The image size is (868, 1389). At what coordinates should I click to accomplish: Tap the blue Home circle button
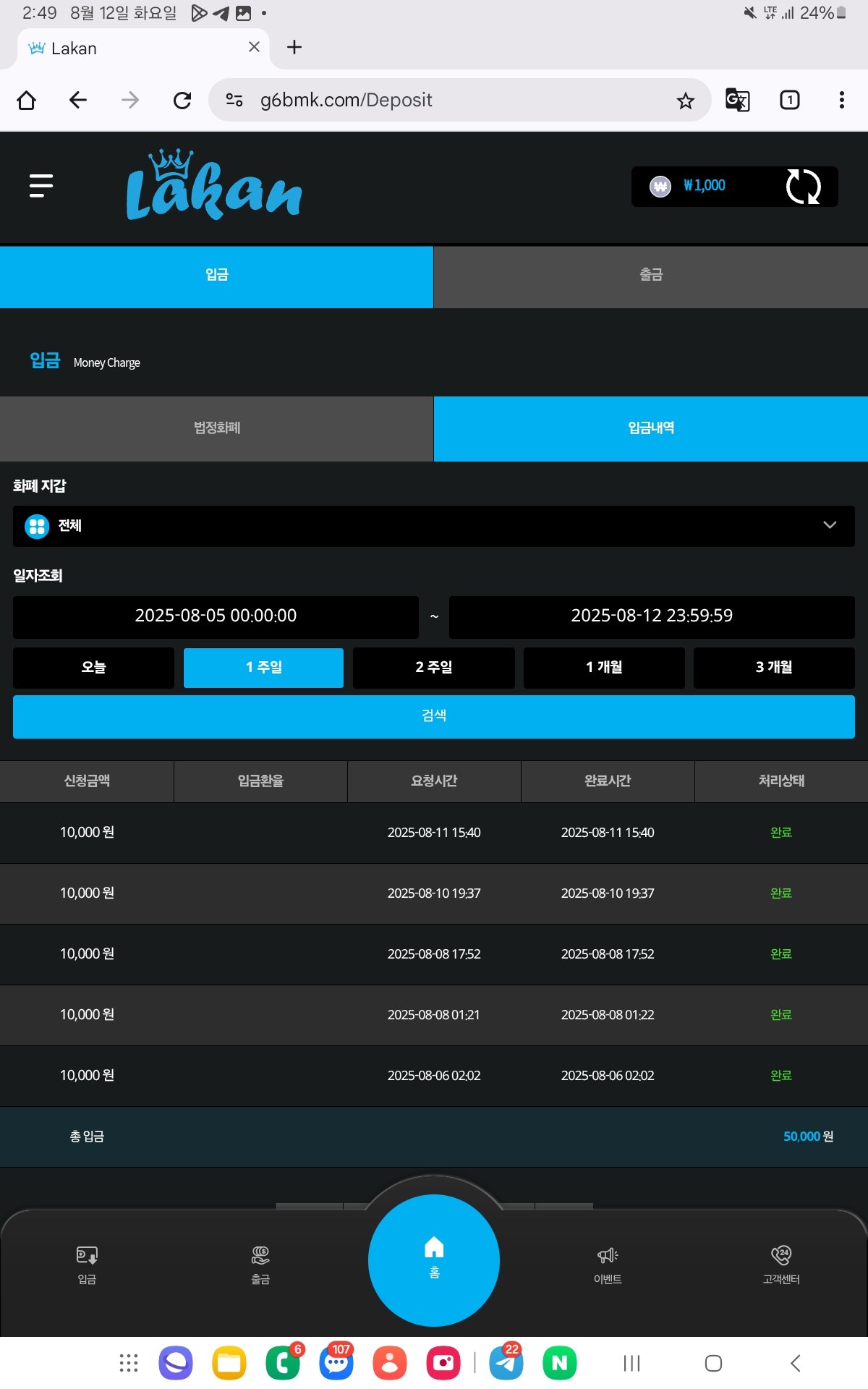(434, 1260)
